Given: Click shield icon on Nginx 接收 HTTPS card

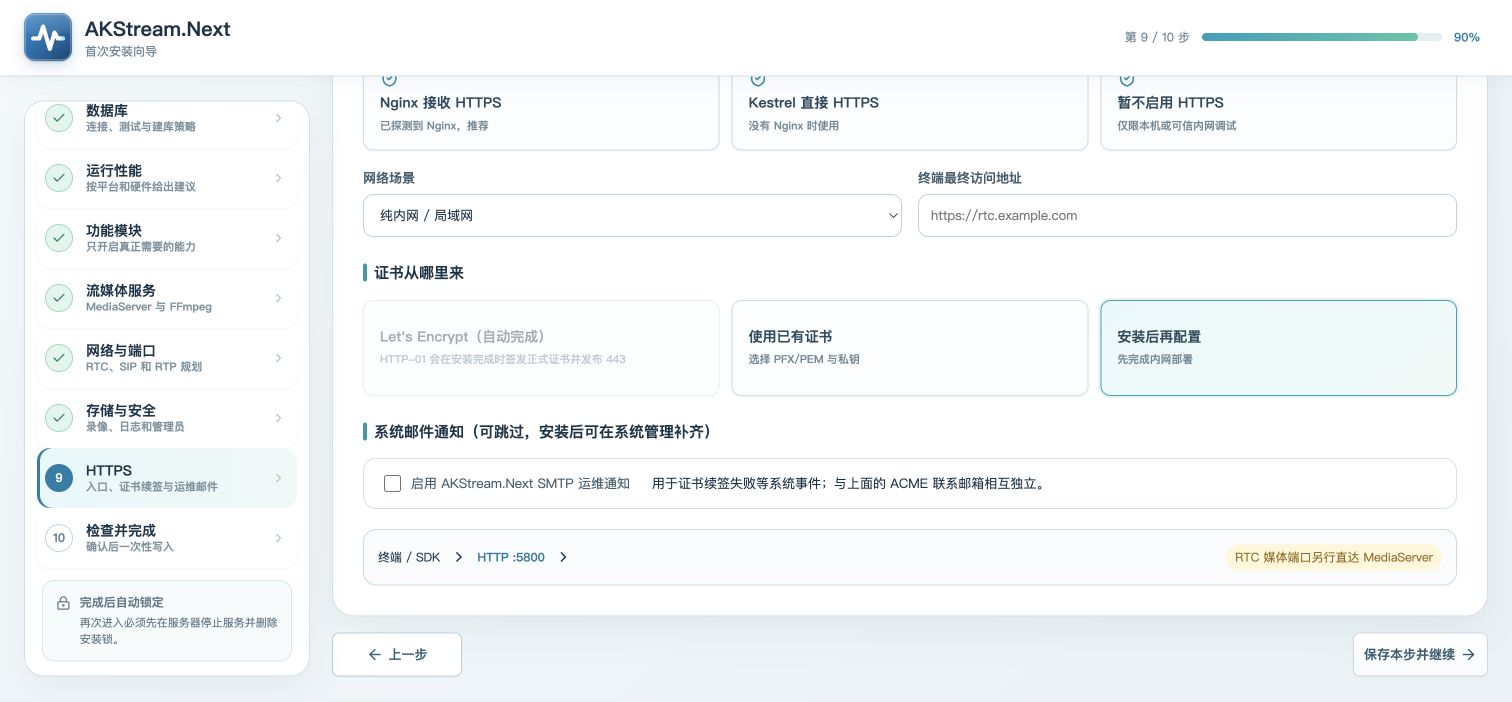Looking at the screenshot, I should click(x=389, y=79).
